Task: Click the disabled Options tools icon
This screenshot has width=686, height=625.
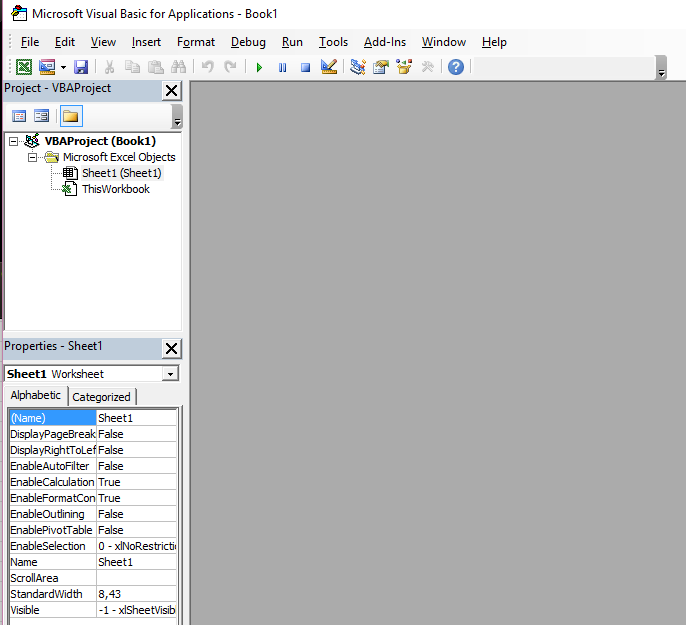Action: pos(427,67)
